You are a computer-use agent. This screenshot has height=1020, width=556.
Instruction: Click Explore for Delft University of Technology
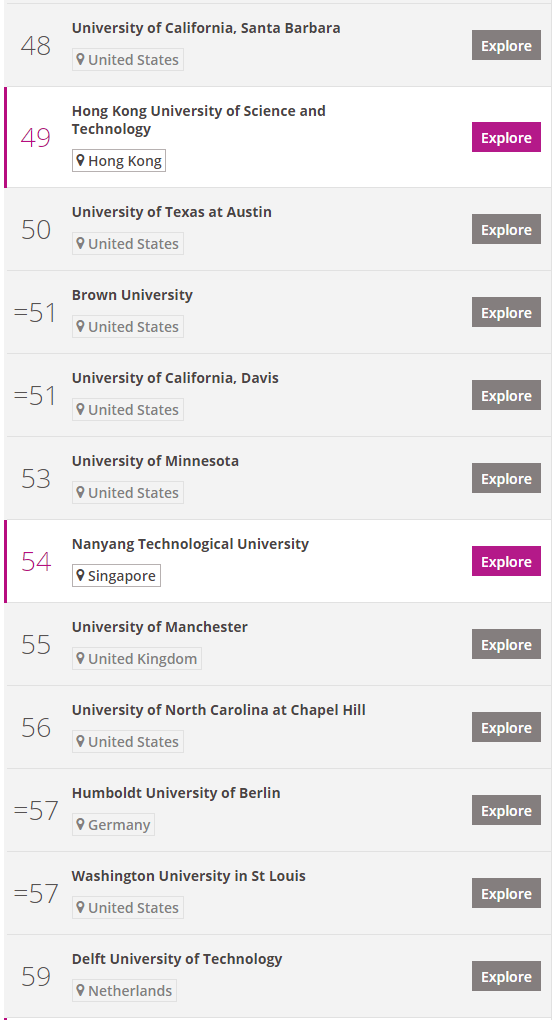[506, 976]
